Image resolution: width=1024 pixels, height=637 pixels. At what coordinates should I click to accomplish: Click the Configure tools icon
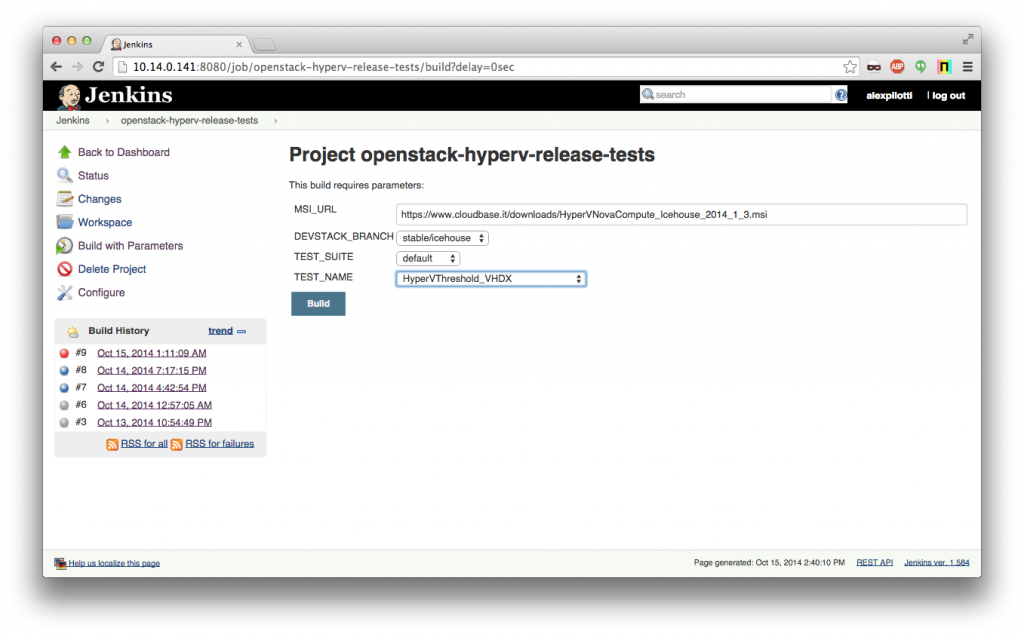[x=65, y=293]
